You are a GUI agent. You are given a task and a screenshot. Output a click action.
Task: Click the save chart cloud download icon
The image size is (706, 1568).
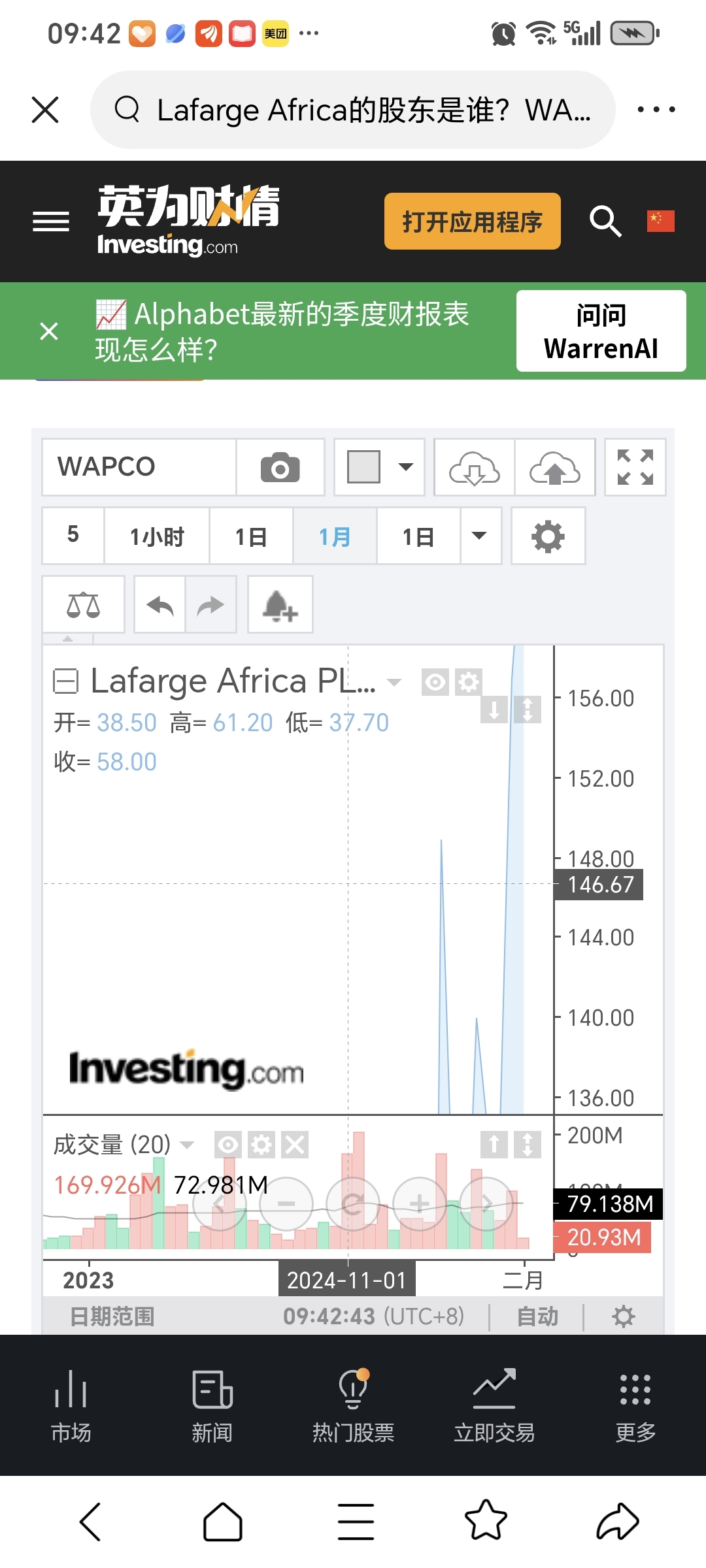coord(474,468)
